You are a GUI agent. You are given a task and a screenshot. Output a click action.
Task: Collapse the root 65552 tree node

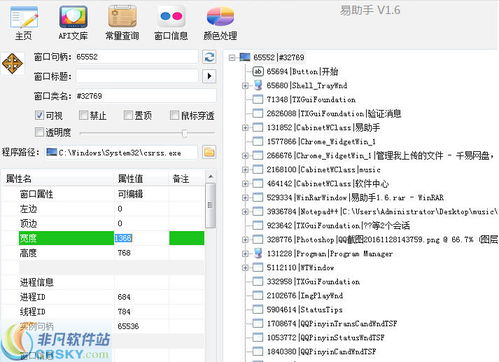(x=232, y=58)
